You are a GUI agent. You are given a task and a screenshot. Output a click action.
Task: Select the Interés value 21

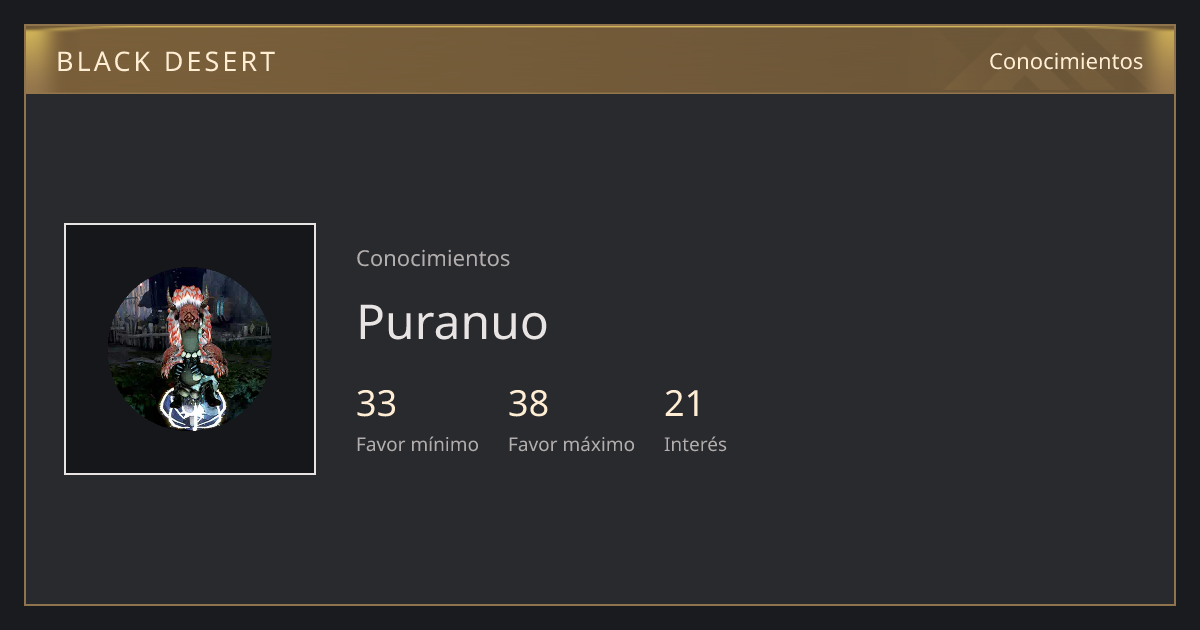(684, 404)
